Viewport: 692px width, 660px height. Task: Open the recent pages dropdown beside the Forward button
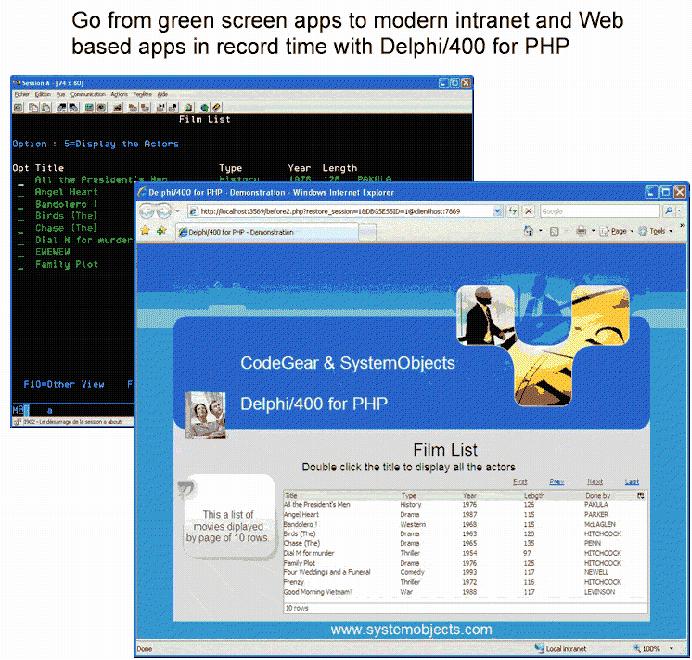[x=177, y=211]
